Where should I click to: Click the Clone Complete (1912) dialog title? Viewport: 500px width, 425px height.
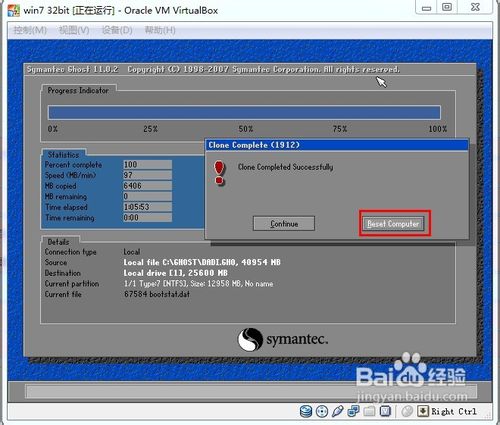click(x=254, y=145)
